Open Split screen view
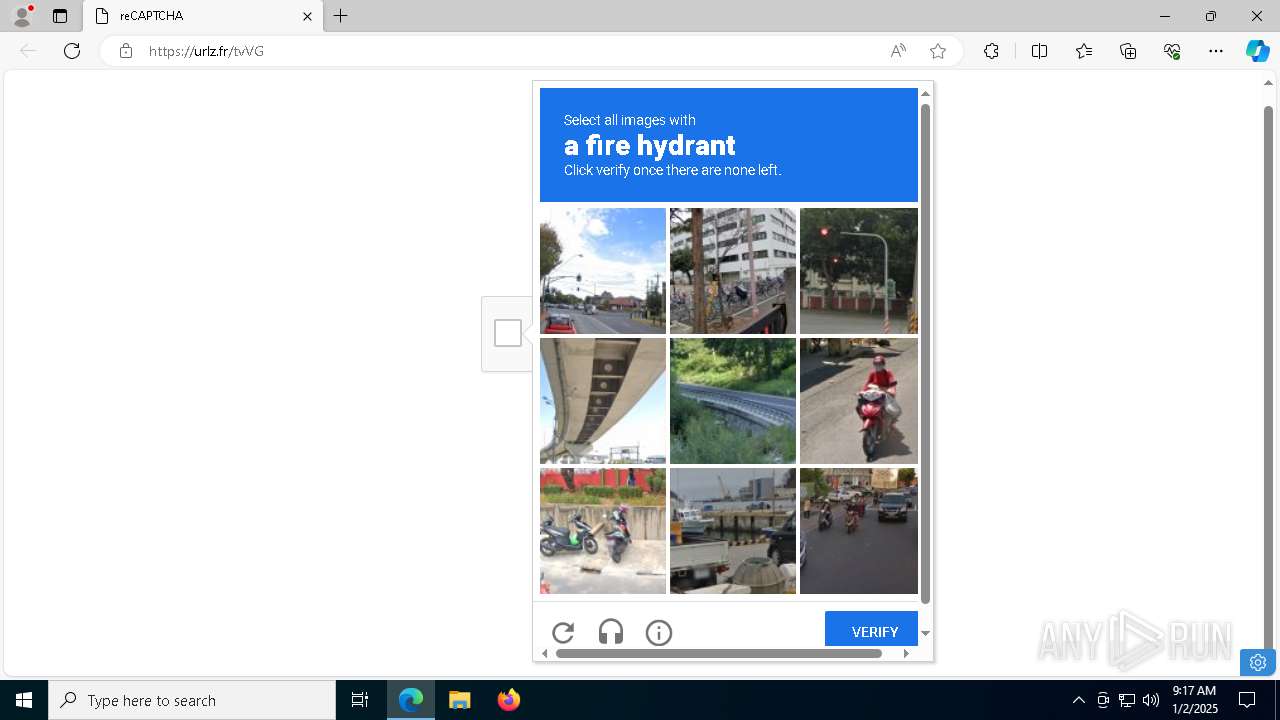1280x720 pixels. [x=1039, y=51]
